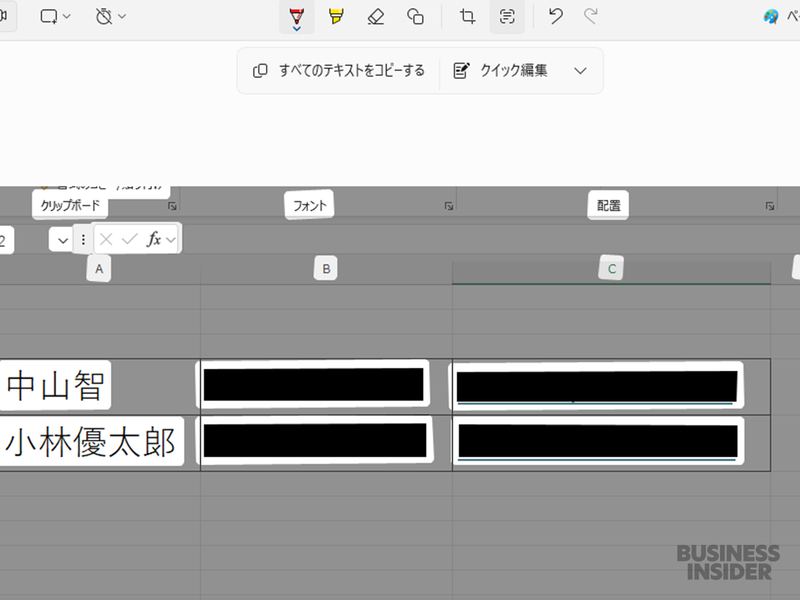Toggle the text actions tool
The width and height of the screenshot is (800, 600).
click(507, 16)
